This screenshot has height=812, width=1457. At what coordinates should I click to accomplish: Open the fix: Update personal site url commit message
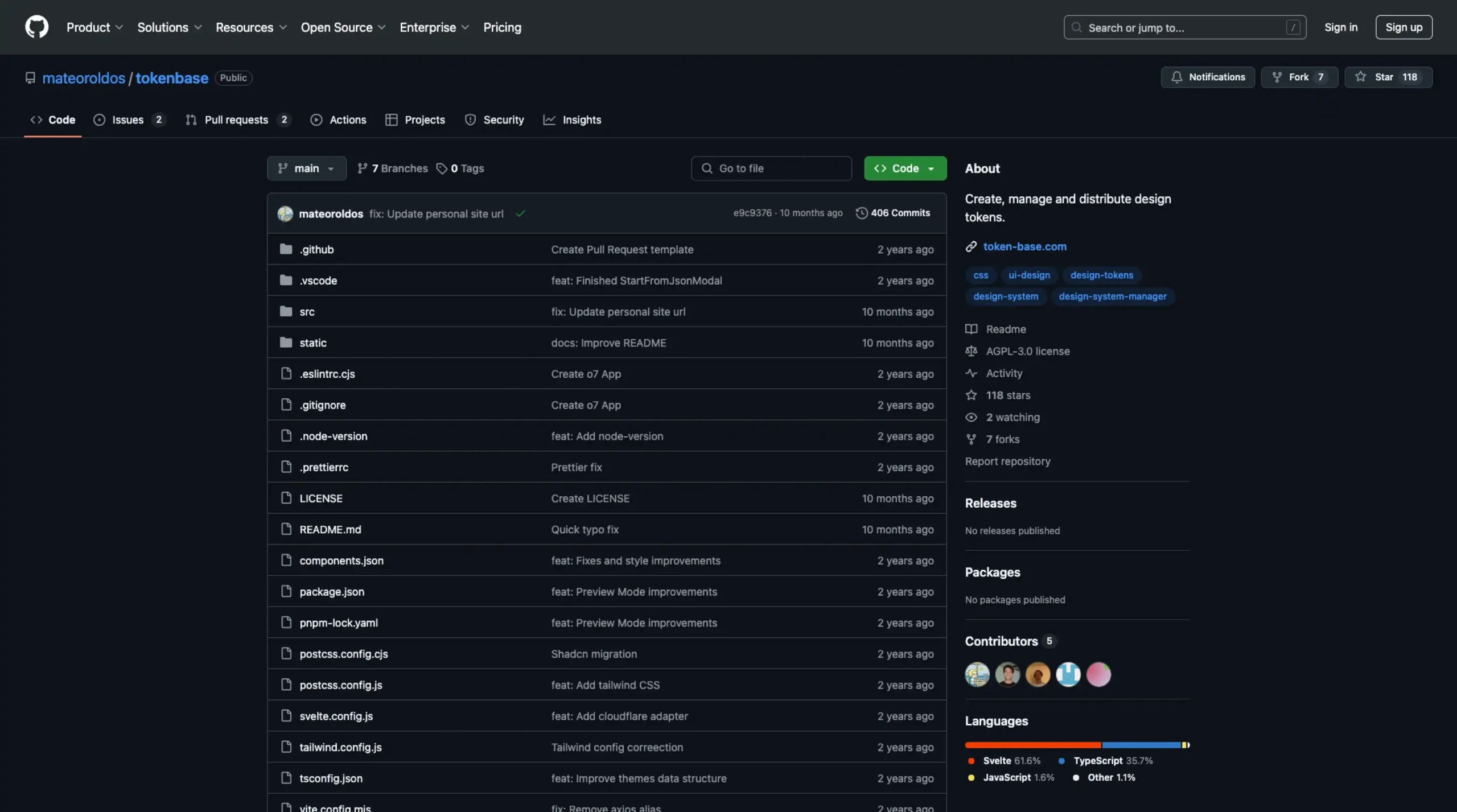tap(436, 214)
